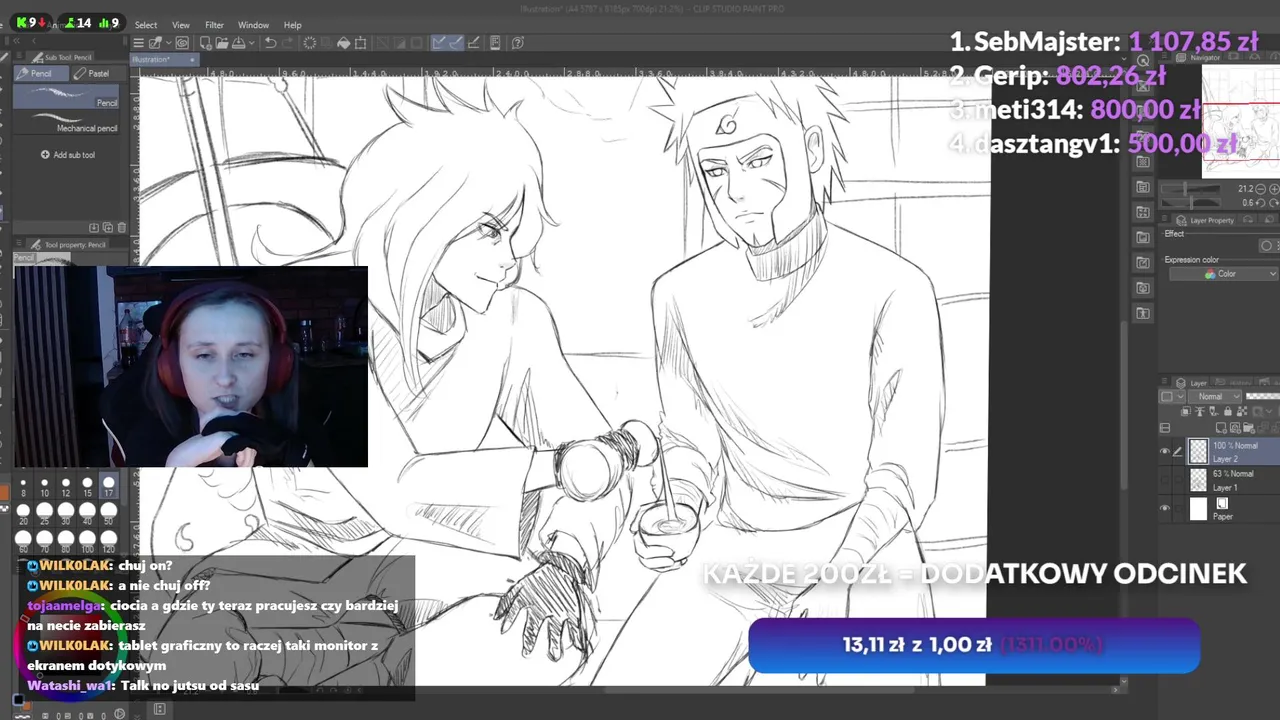Click the Navigator zoom-out minus icon
This screenshot has height=720, width=1280.
1260,189
